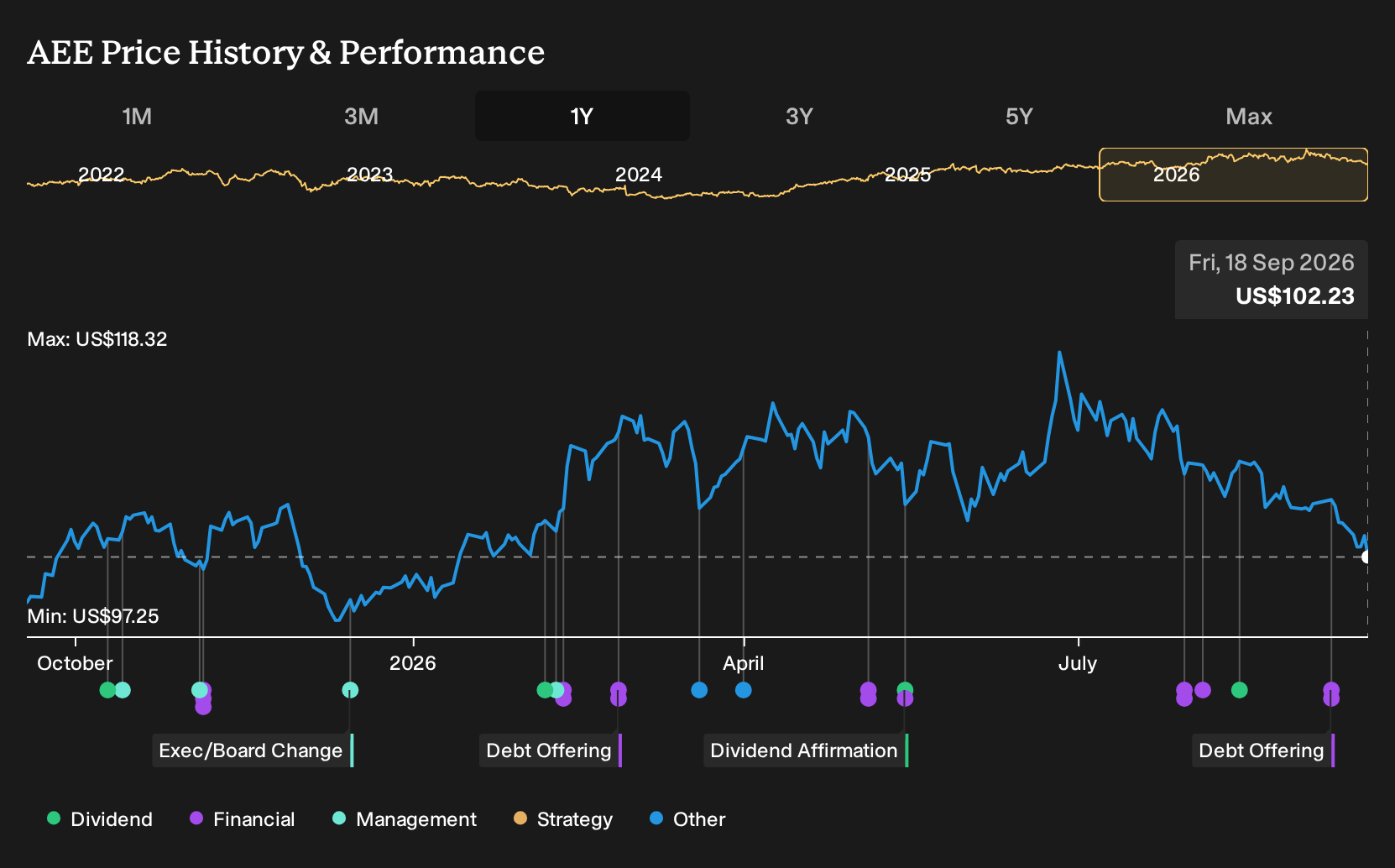The image size is (1395, 868).
Task: Click the purple marker overlapping green above Dividend Affirmation
Action: coord(905,698)
